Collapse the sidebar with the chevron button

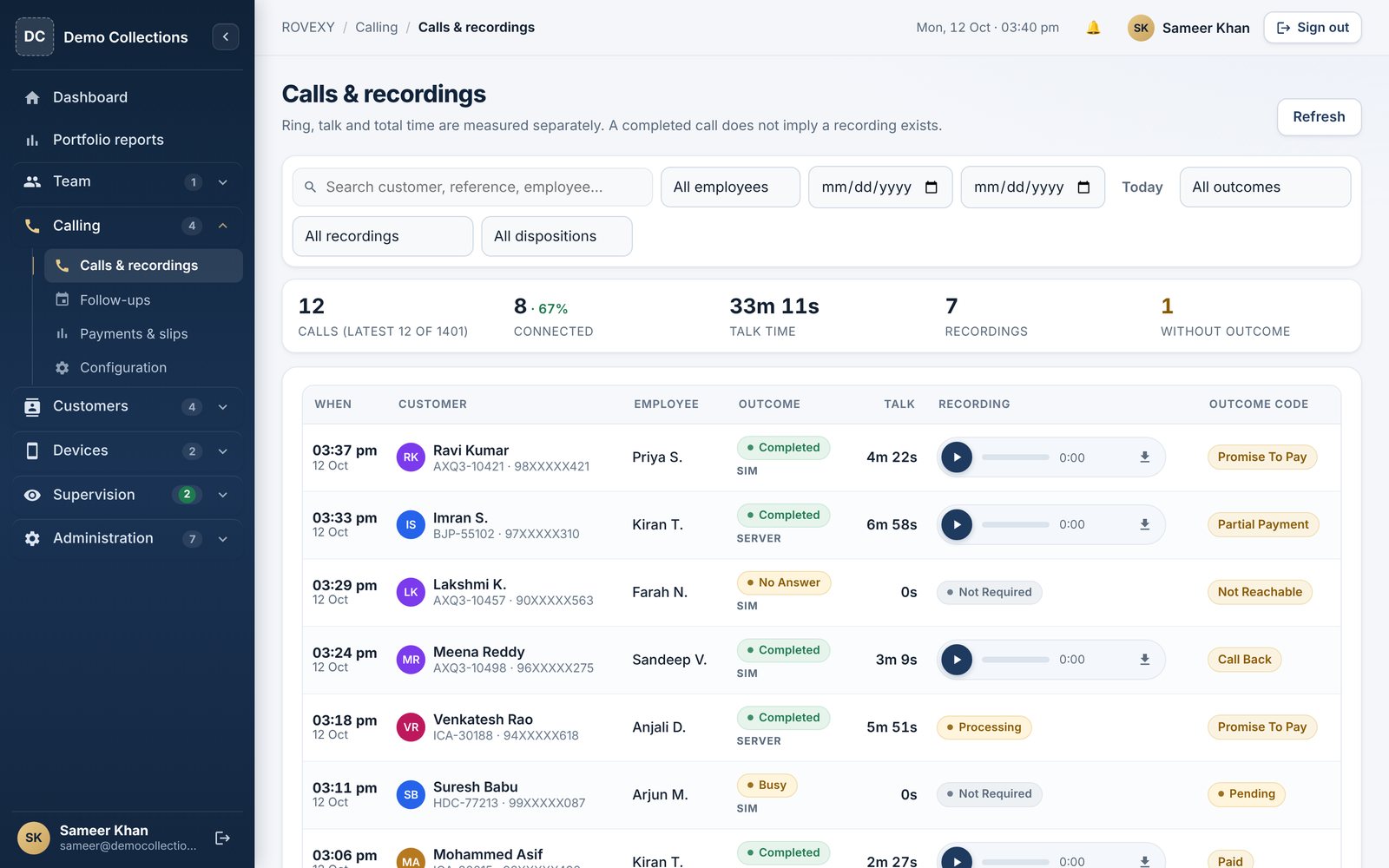pyautogui.click(x=226, y=36)
